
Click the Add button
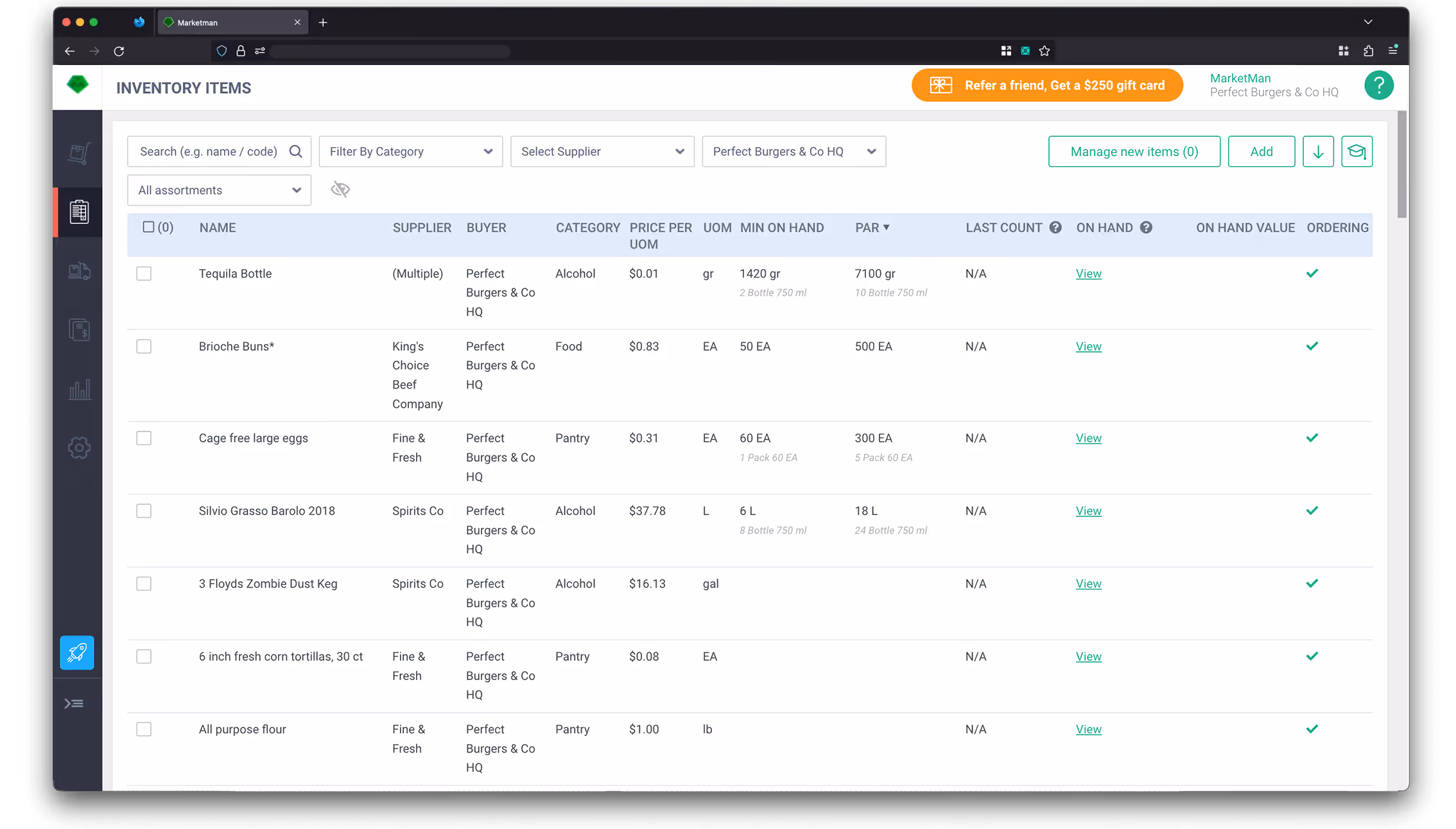point(1261,152)
